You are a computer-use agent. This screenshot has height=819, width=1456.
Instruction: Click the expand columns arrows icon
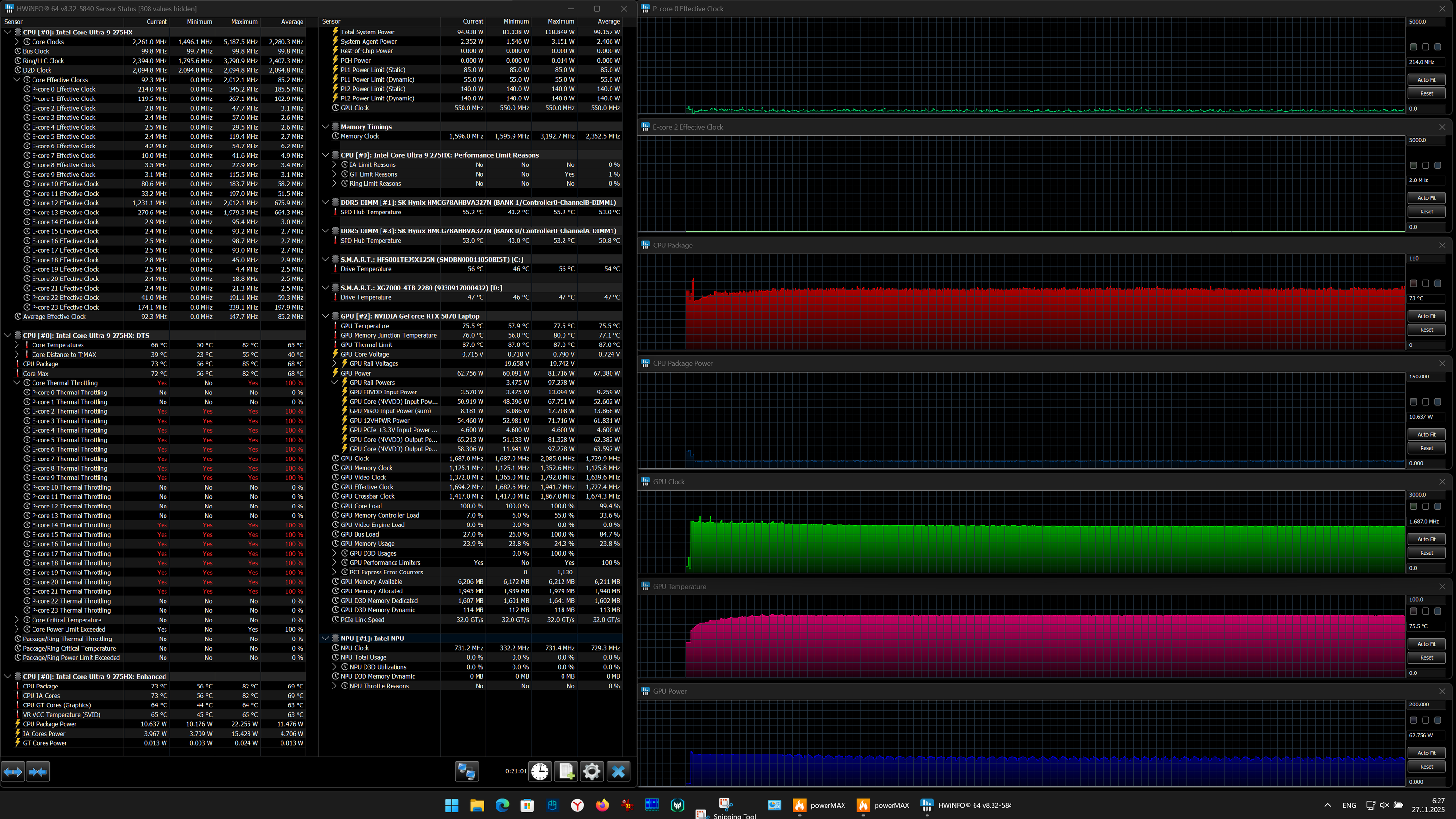[x=13, y=771]
